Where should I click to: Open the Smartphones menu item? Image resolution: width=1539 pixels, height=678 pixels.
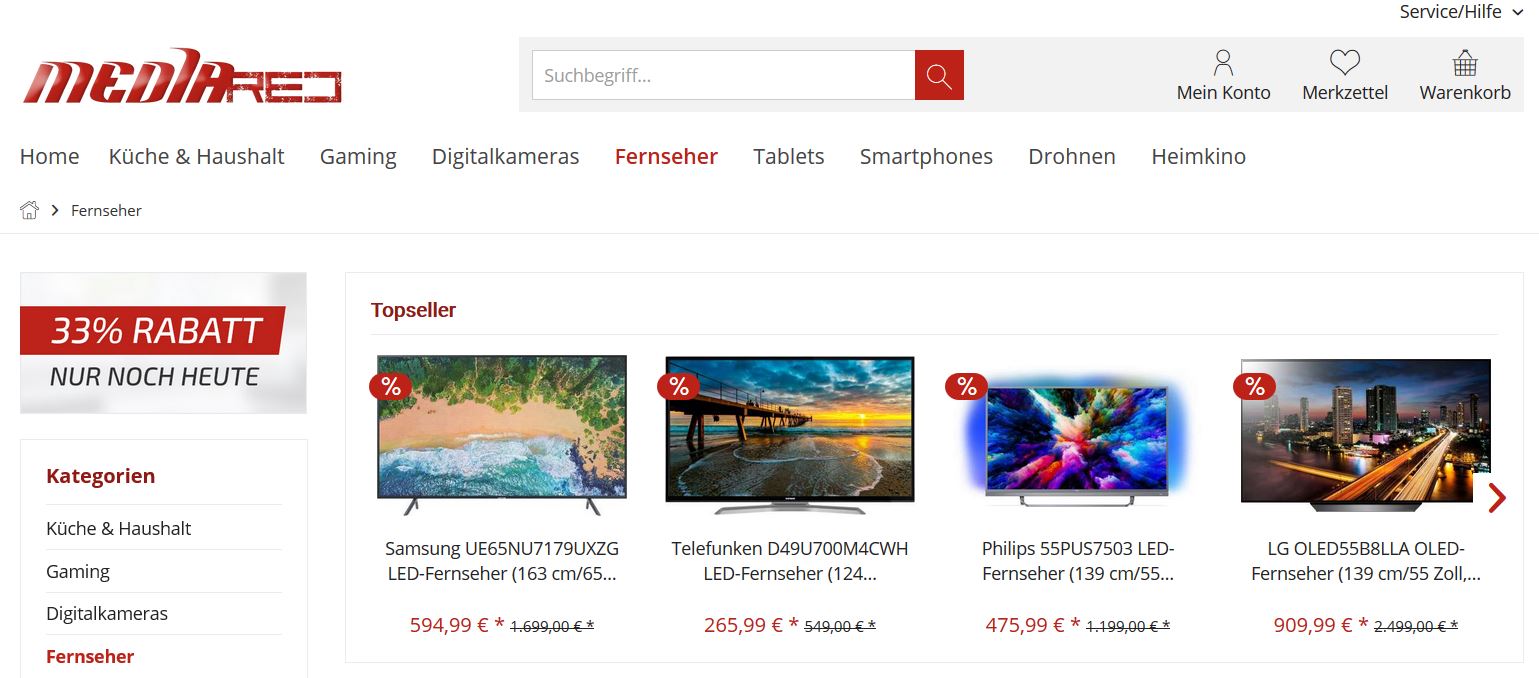click(x=926, y=156)
